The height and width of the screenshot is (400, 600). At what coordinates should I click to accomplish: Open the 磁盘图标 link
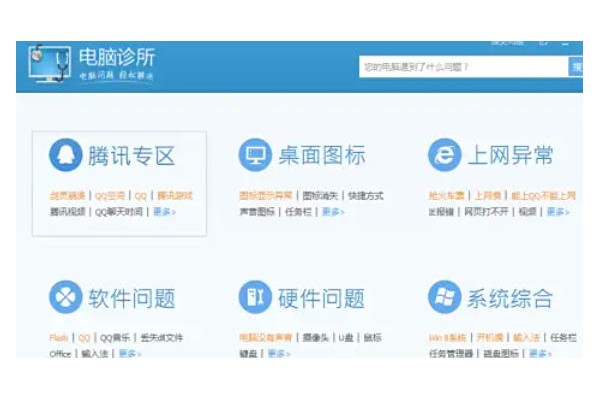click(501, 354)
